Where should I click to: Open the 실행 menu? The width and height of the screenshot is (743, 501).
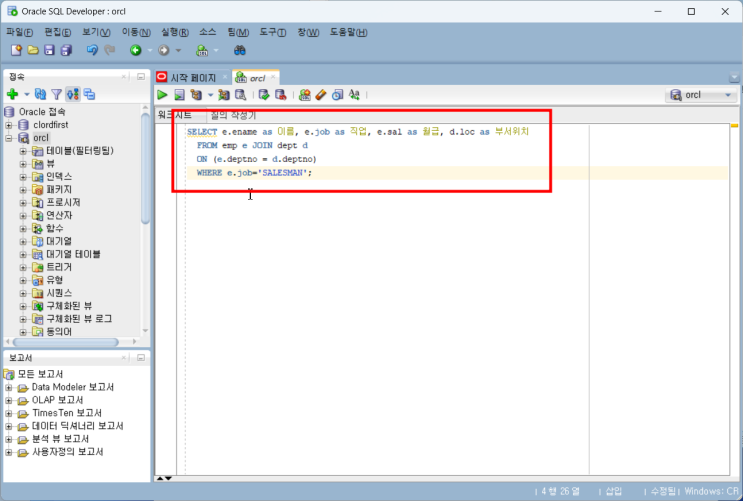[175, 32]
